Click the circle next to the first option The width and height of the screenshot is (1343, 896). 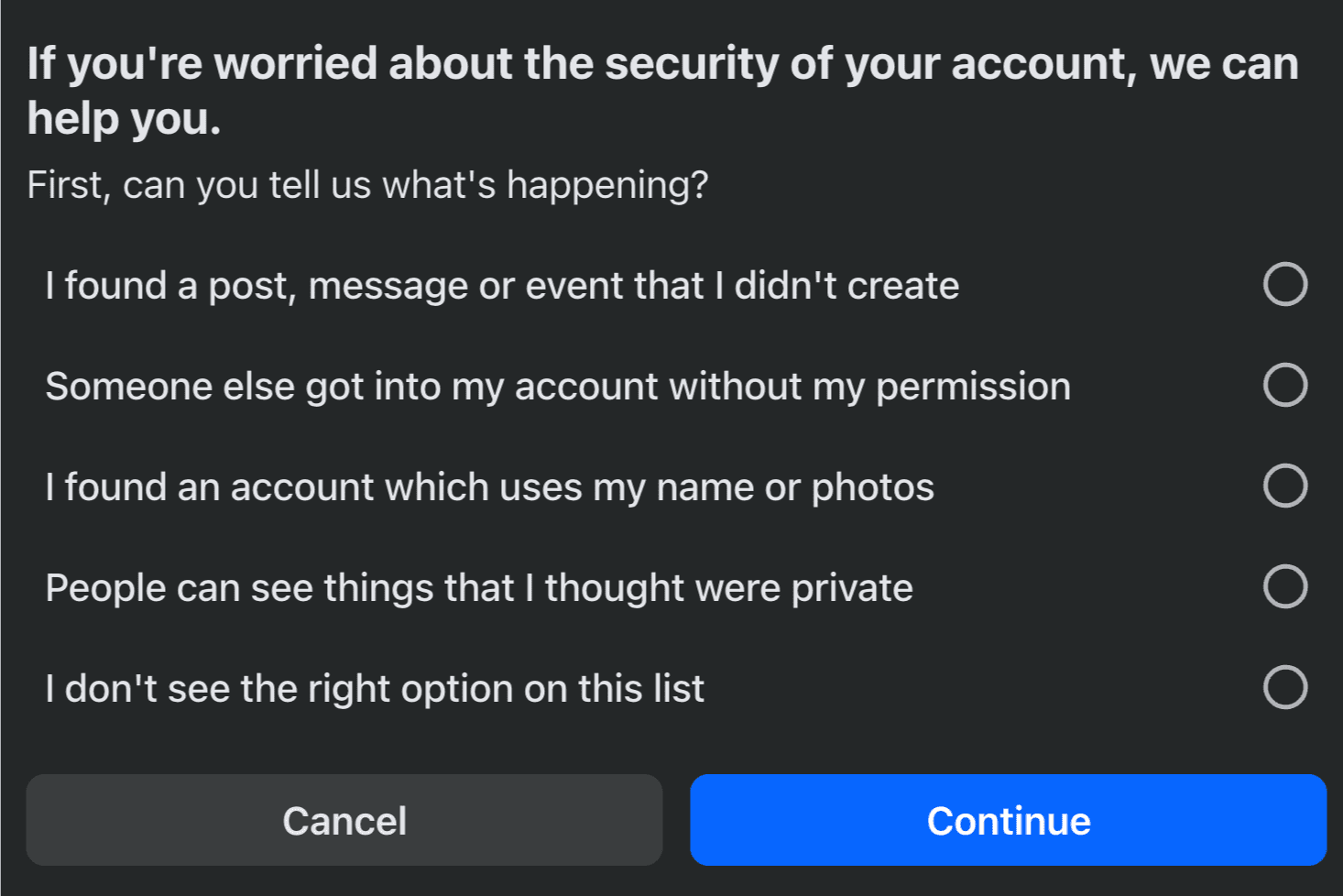pos(1286,285)
